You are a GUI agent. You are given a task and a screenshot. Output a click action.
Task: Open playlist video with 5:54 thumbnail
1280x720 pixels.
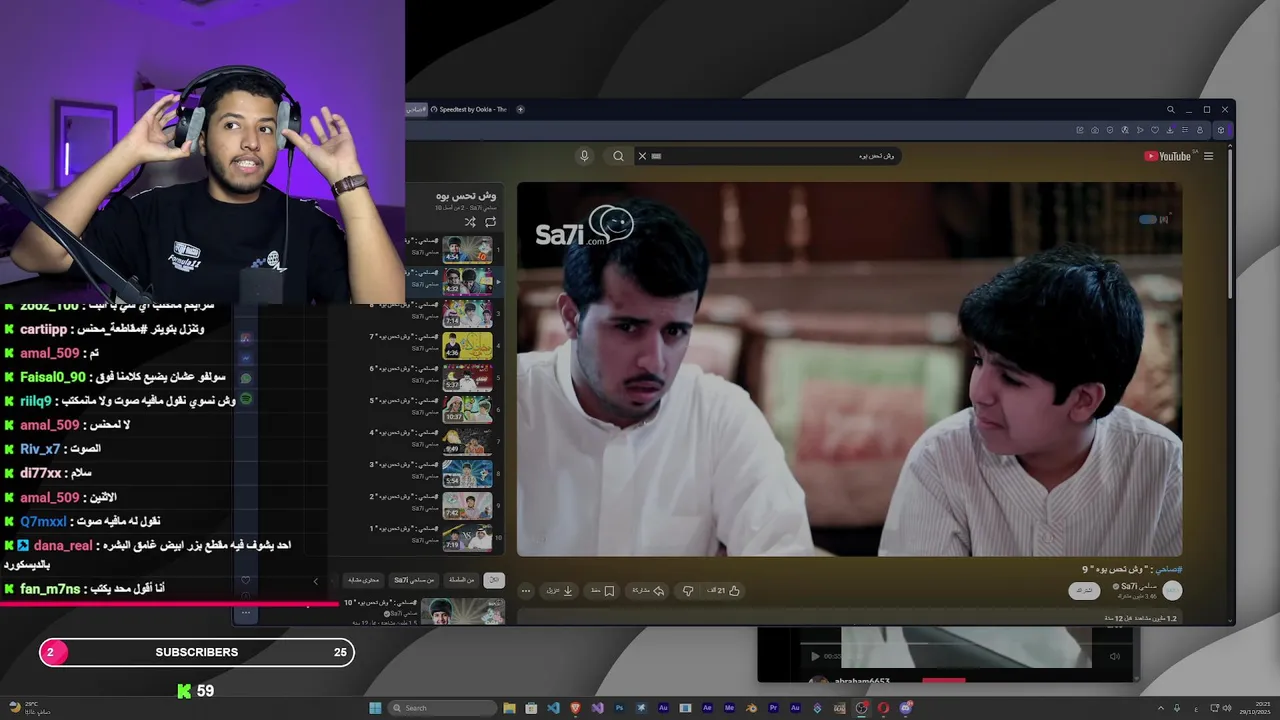[x=467, y=474]
